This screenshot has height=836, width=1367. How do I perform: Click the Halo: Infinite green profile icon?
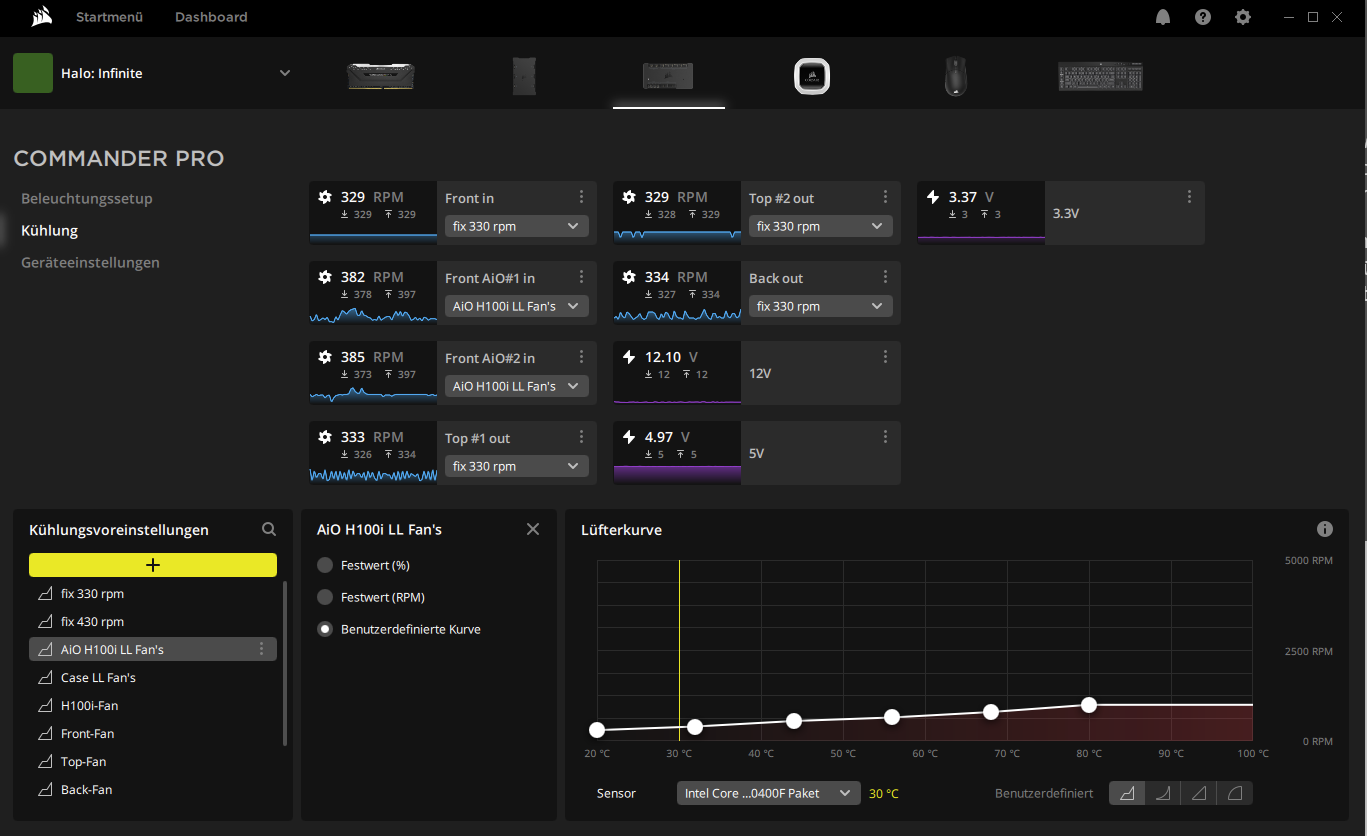tap(33, 73)
